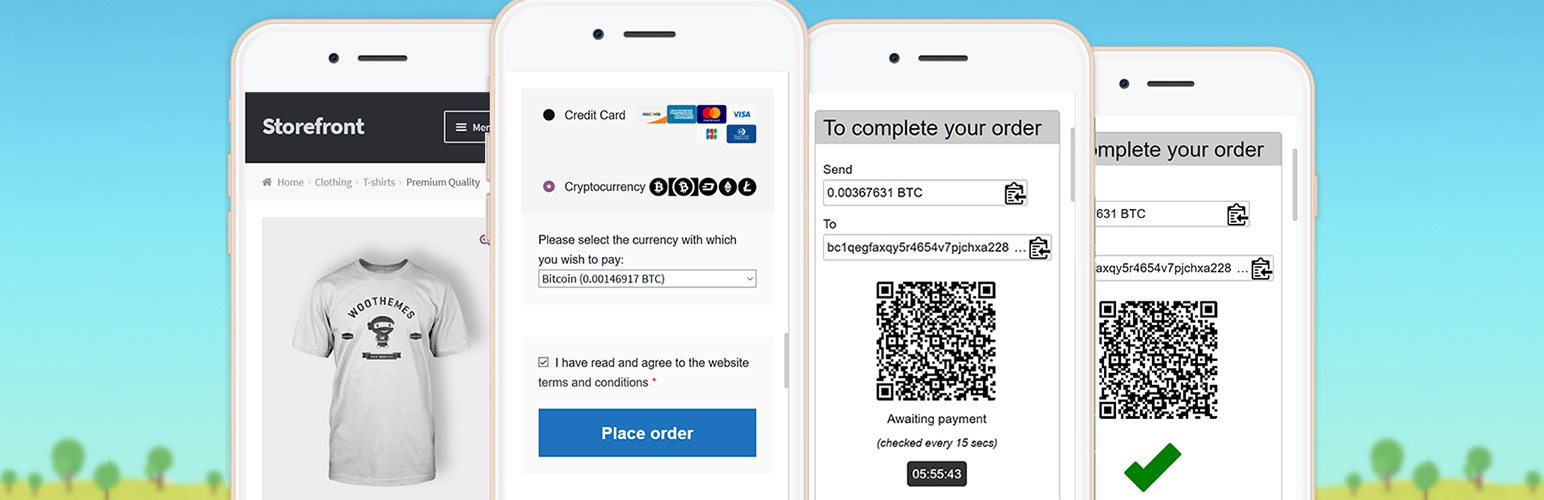Select the Credit Card payment option
Image resolution: width=1544 pixels, height=500 pixels.
tap(549, 115)
